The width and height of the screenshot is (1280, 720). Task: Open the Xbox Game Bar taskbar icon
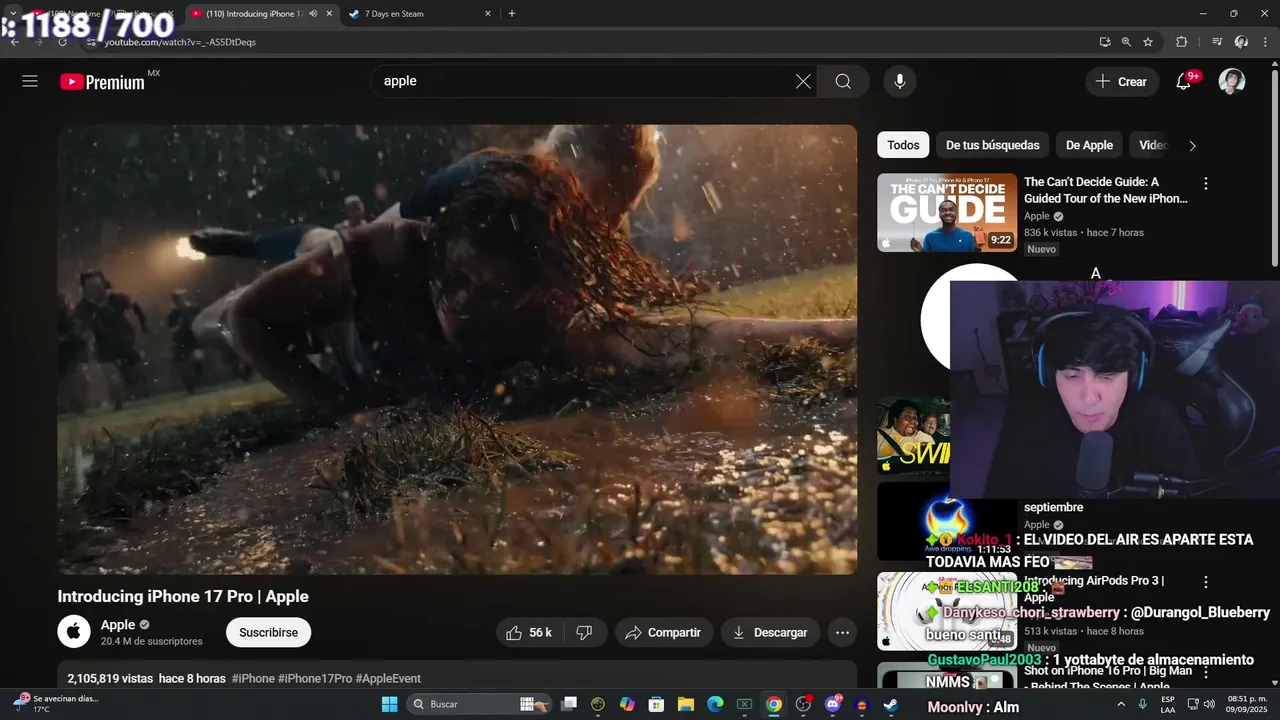(745, 704)
